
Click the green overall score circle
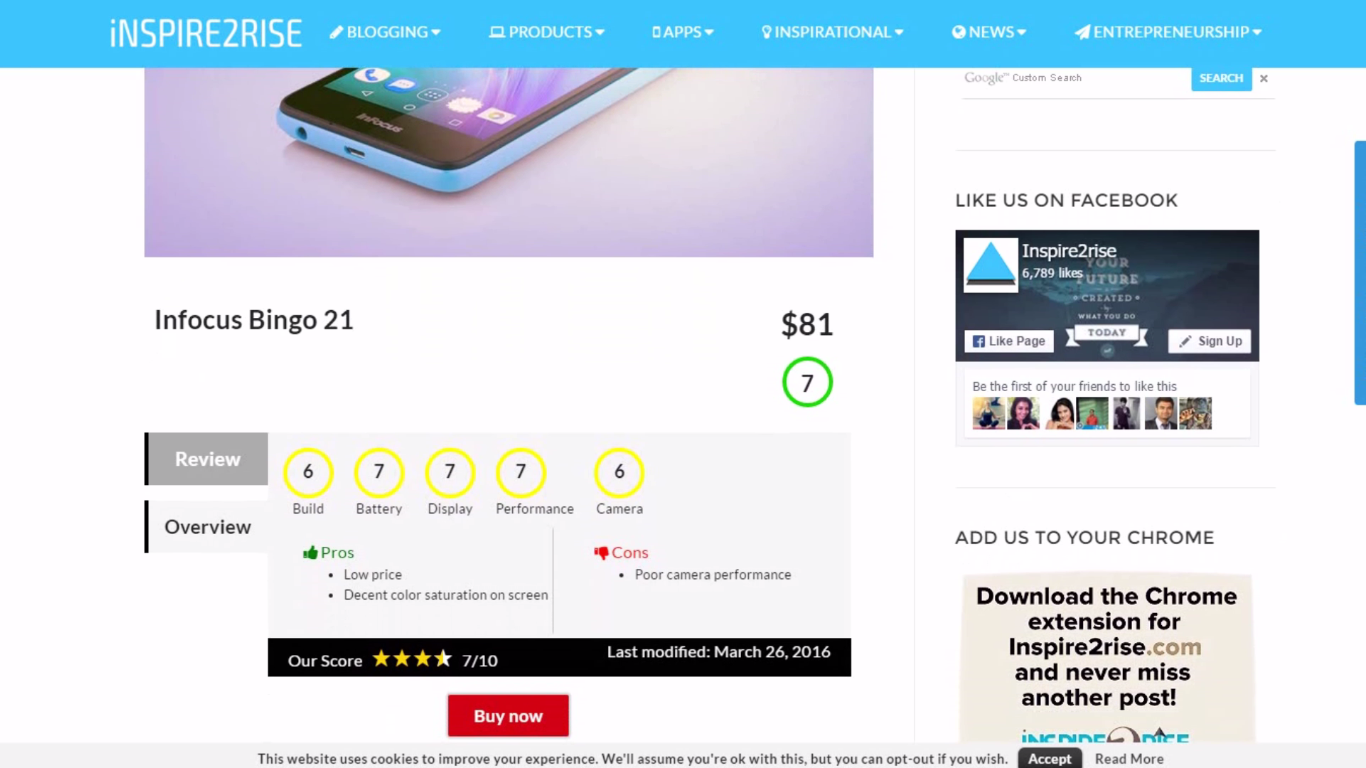point(807,382)
